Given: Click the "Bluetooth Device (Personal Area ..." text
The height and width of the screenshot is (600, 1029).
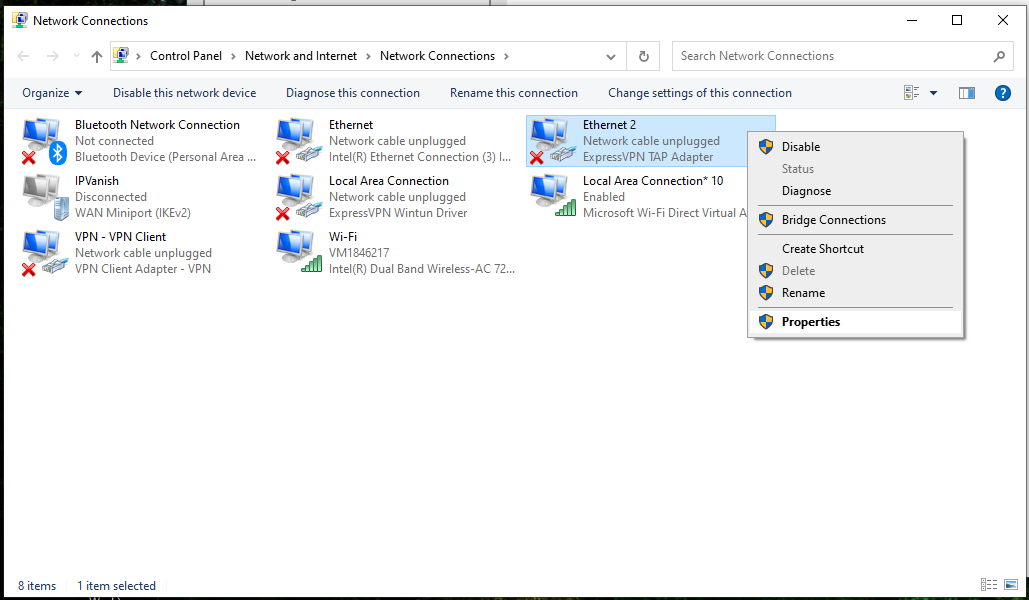Looking at the screenshot, I should tap(165, 157).
